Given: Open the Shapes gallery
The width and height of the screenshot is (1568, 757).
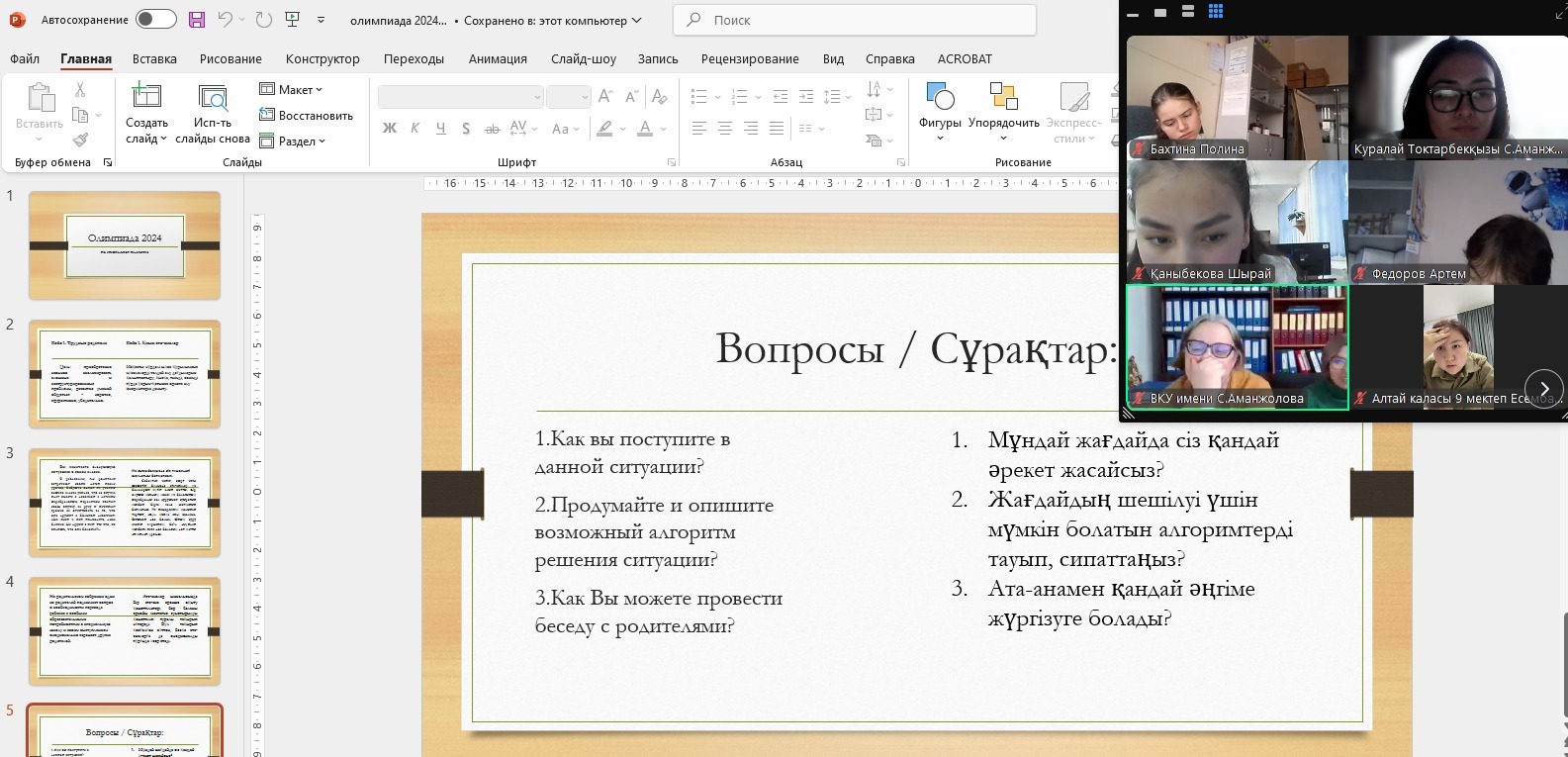Looking at the screenshot, I should pyautogui.click(x=939, y=109).
